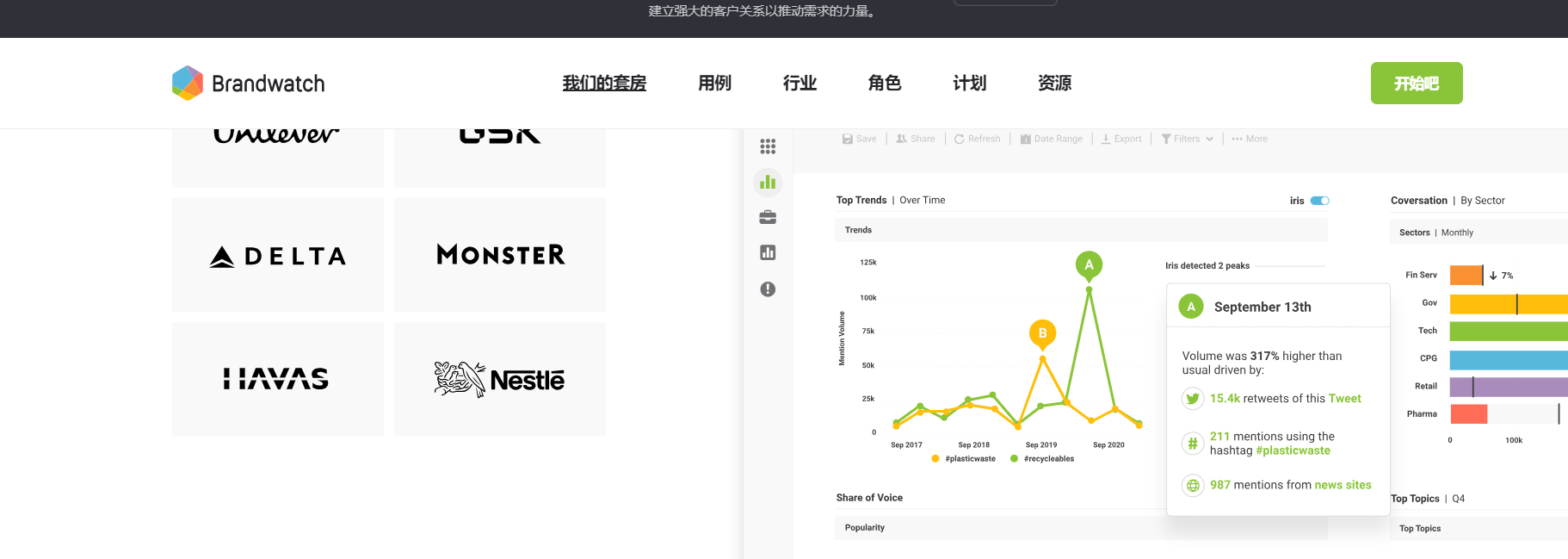Click the apps grid icon in sidebar
This screenshot has width=1568, height=559.
768,146
